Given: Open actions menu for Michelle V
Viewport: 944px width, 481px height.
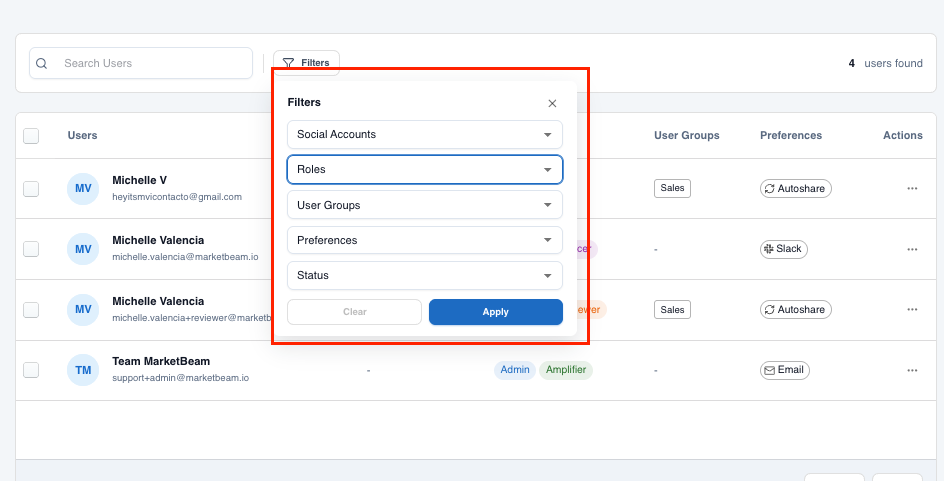Looking at the screenshot, I should pos(912,188).
